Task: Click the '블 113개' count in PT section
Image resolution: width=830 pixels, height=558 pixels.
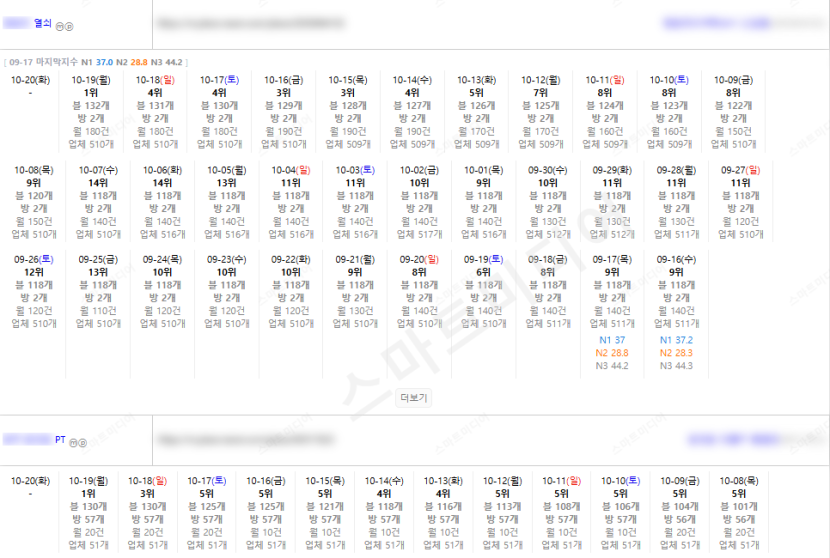Action: click(502, 507)
